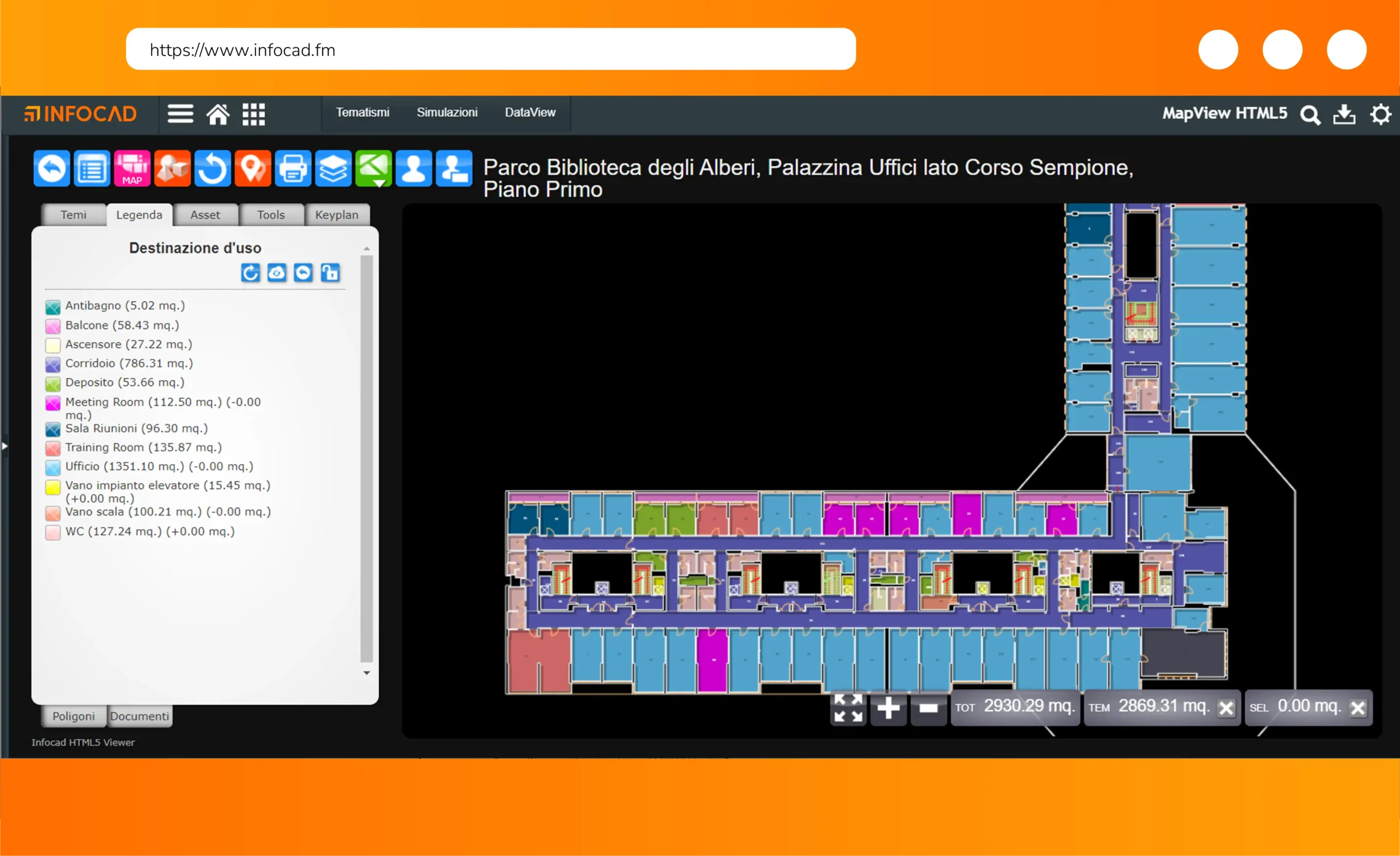The image size is (1400, 856).
Task: Close the SEL area readout
Action: tap(1358, 708)
